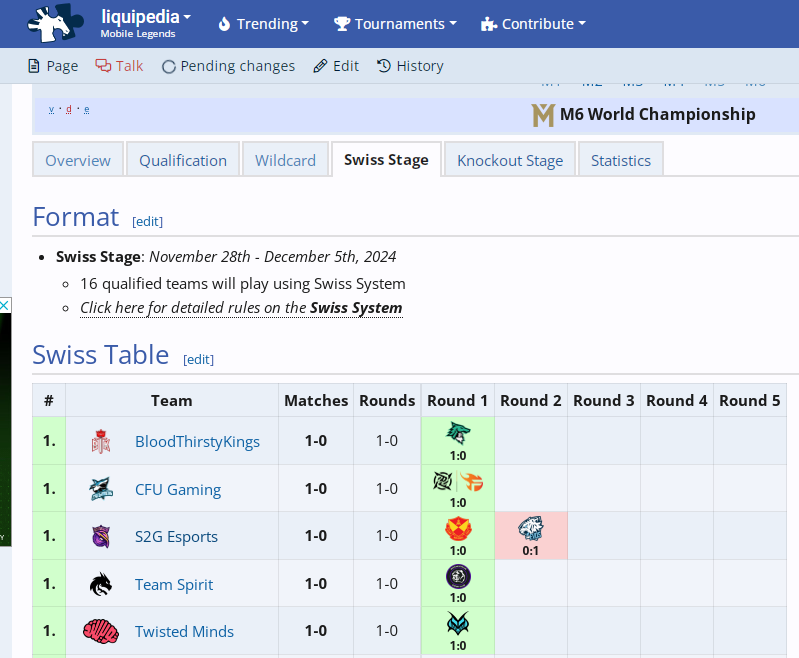Click the trophy icon next to Tournaments

click(342, 24)
